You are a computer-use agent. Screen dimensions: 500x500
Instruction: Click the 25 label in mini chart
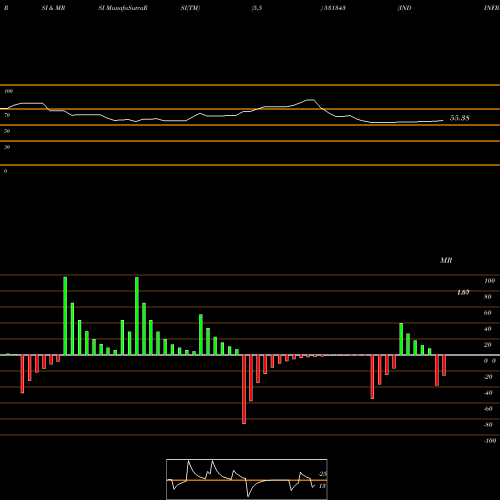point(322,474)
